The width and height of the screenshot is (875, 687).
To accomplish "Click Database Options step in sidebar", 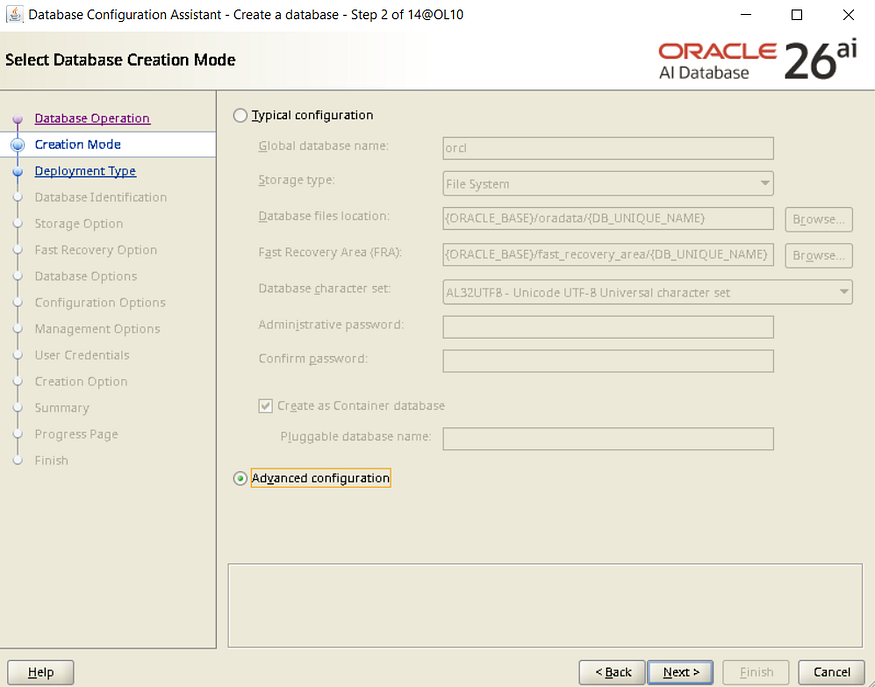I will point(85,276).
